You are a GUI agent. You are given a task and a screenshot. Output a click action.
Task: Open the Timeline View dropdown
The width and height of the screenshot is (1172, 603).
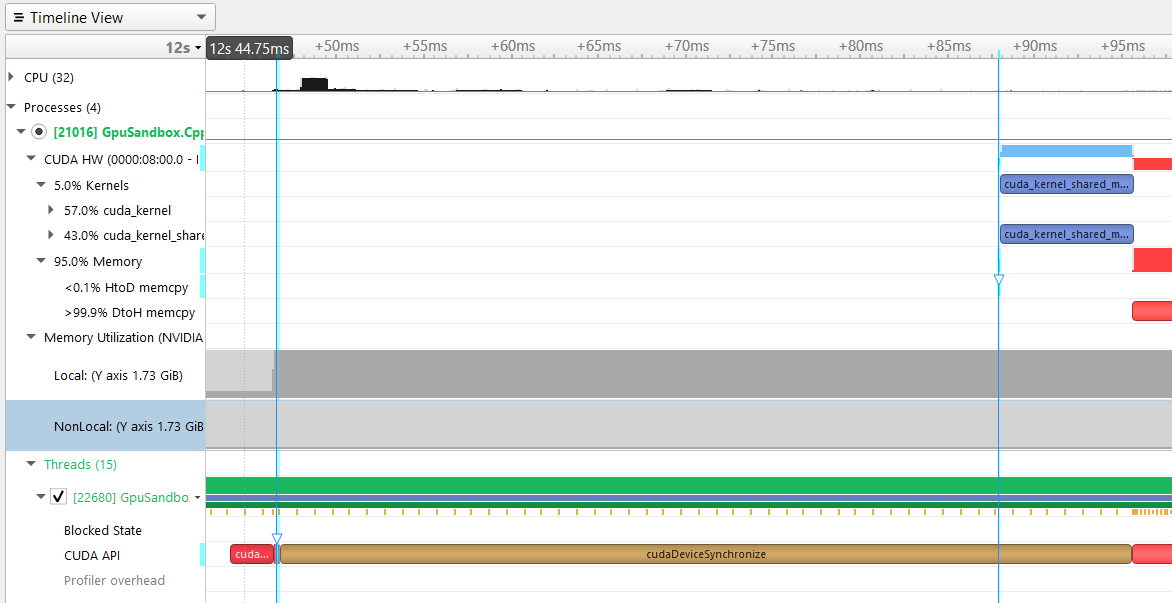pos(110,17)
